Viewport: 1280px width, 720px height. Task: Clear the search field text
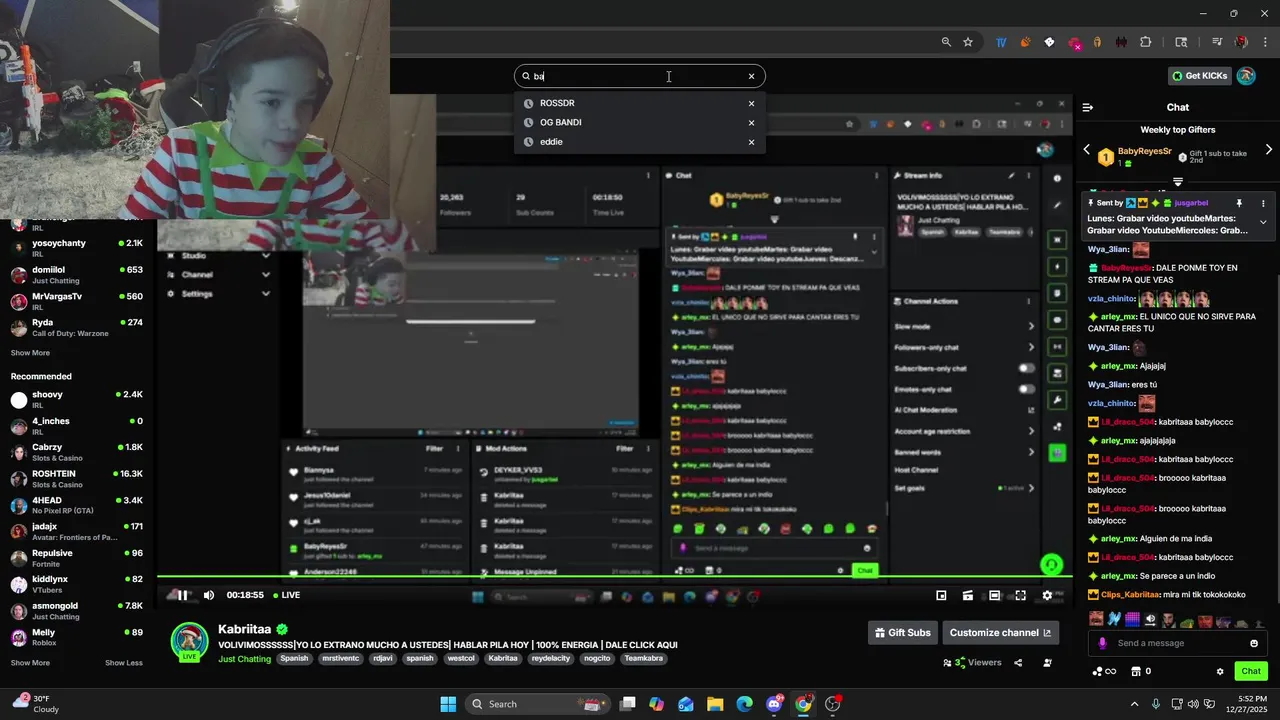tap(751, 76)
